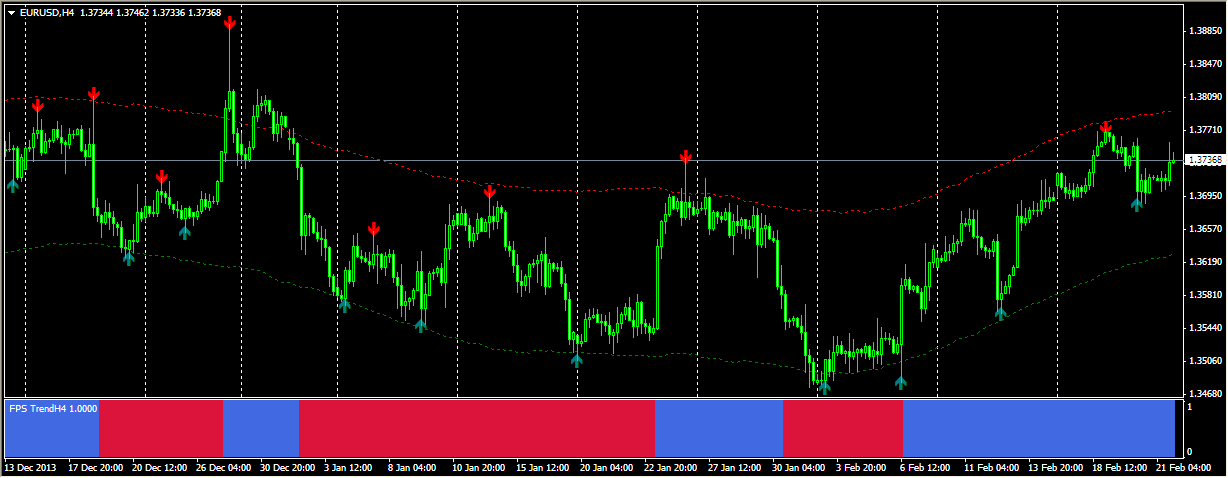This screenshot has height=478, width=1228.
Task: Click the 1.35440 price scale value
Action: (x=1208, y=328)
